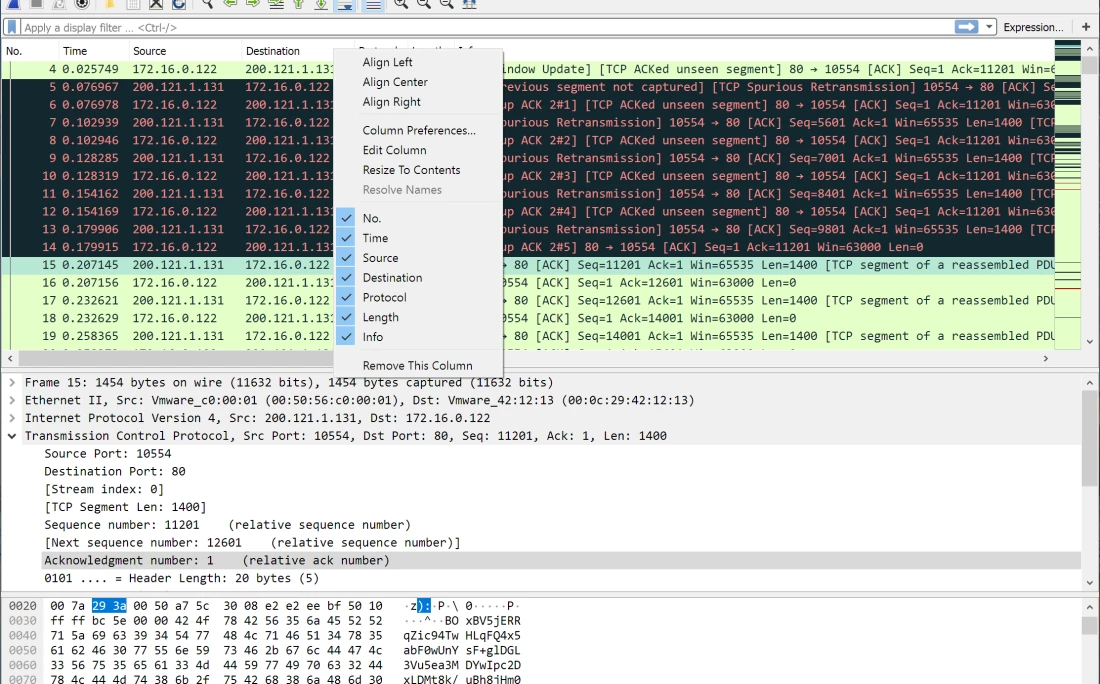Image resolution: width=1100 pixels, height=684 pixels.
Task: Open the display filter history dropdown
Action: tap(989, 27)
